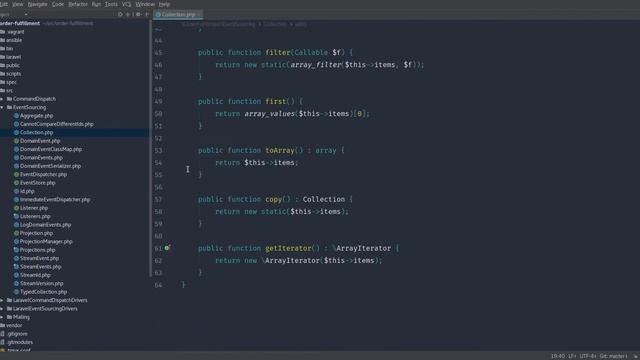640x360 pixels.
Task: Close the Collection.php editor tab
Action: [199, 15]
